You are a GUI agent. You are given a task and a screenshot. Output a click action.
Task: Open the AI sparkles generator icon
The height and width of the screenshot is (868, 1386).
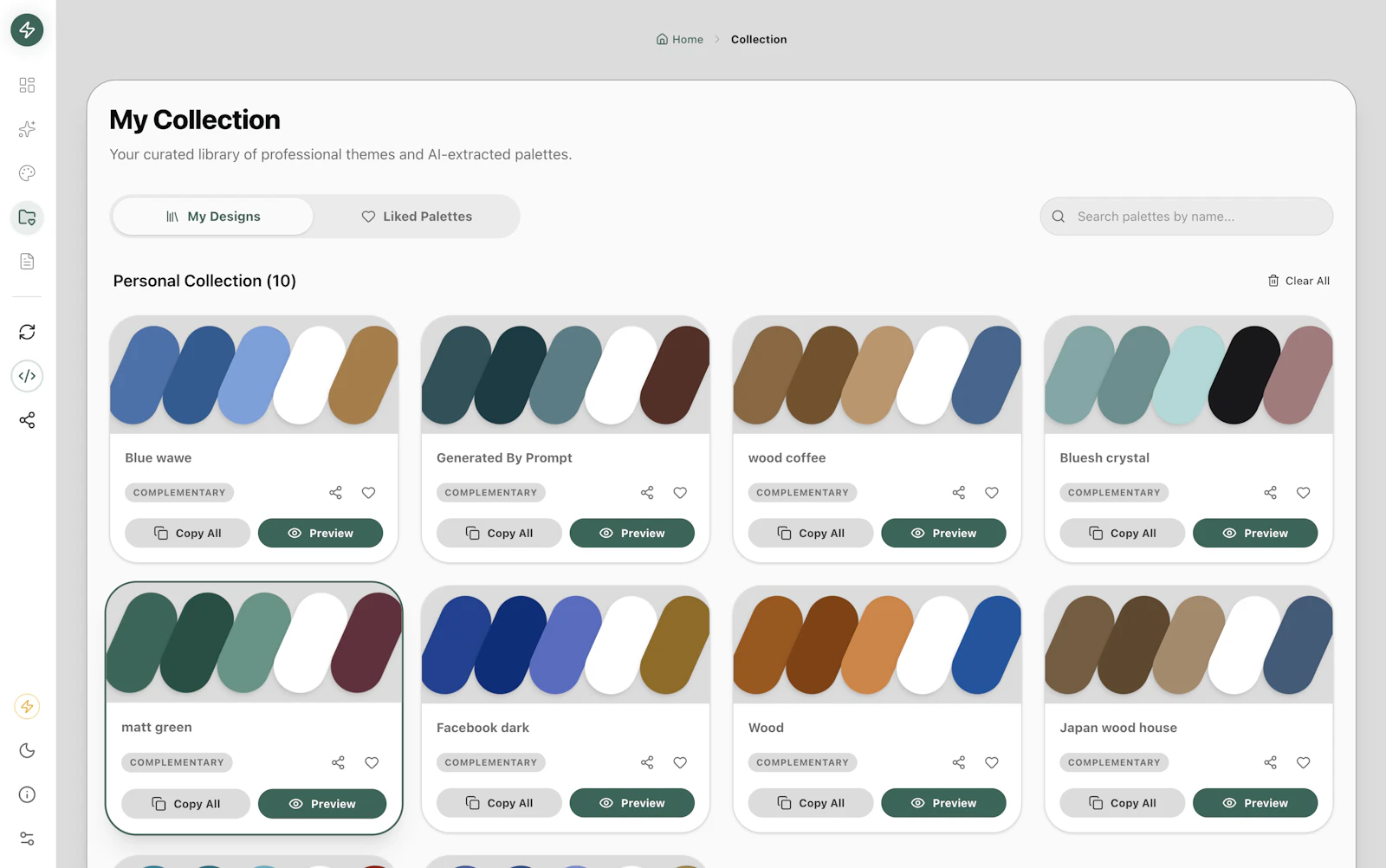coord(27,129)
